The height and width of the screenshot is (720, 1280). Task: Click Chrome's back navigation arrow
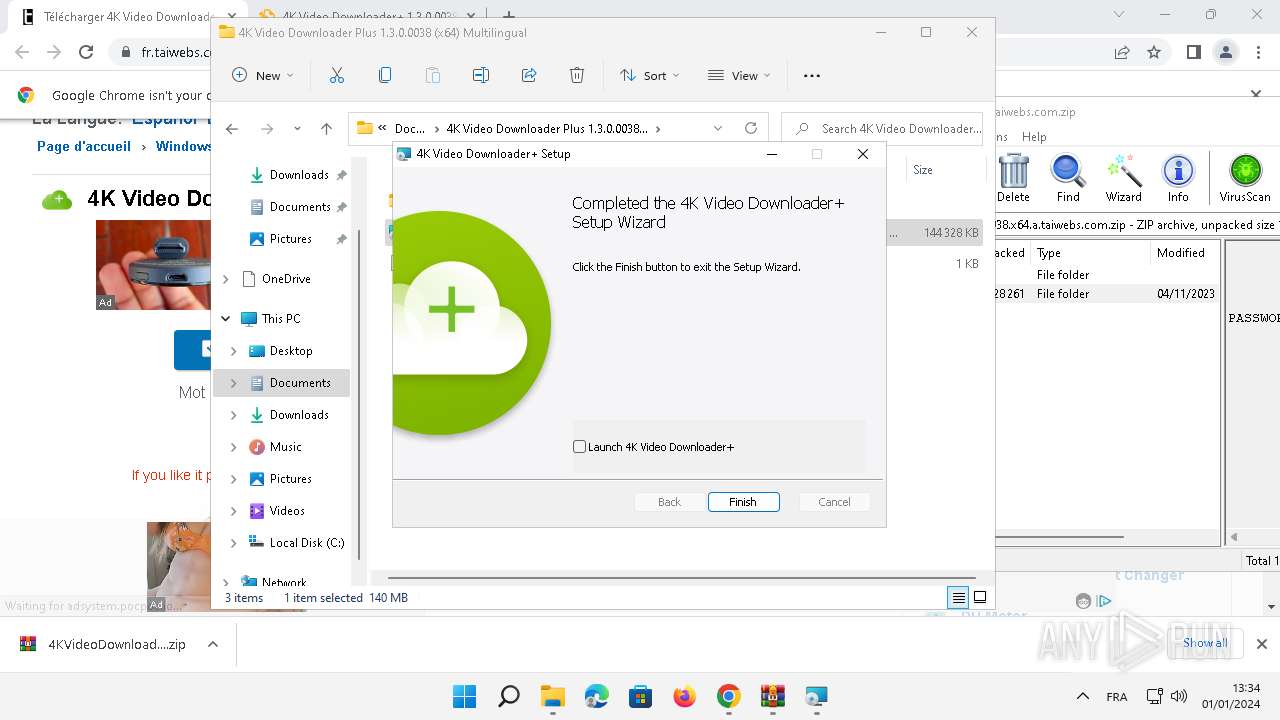coord(22,52)
